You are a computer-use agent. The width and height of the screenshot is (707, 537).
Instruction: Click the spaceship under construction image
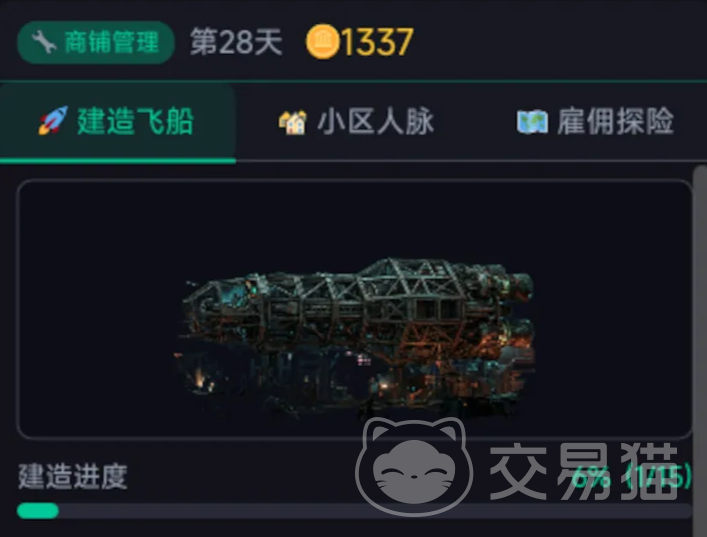354,336
